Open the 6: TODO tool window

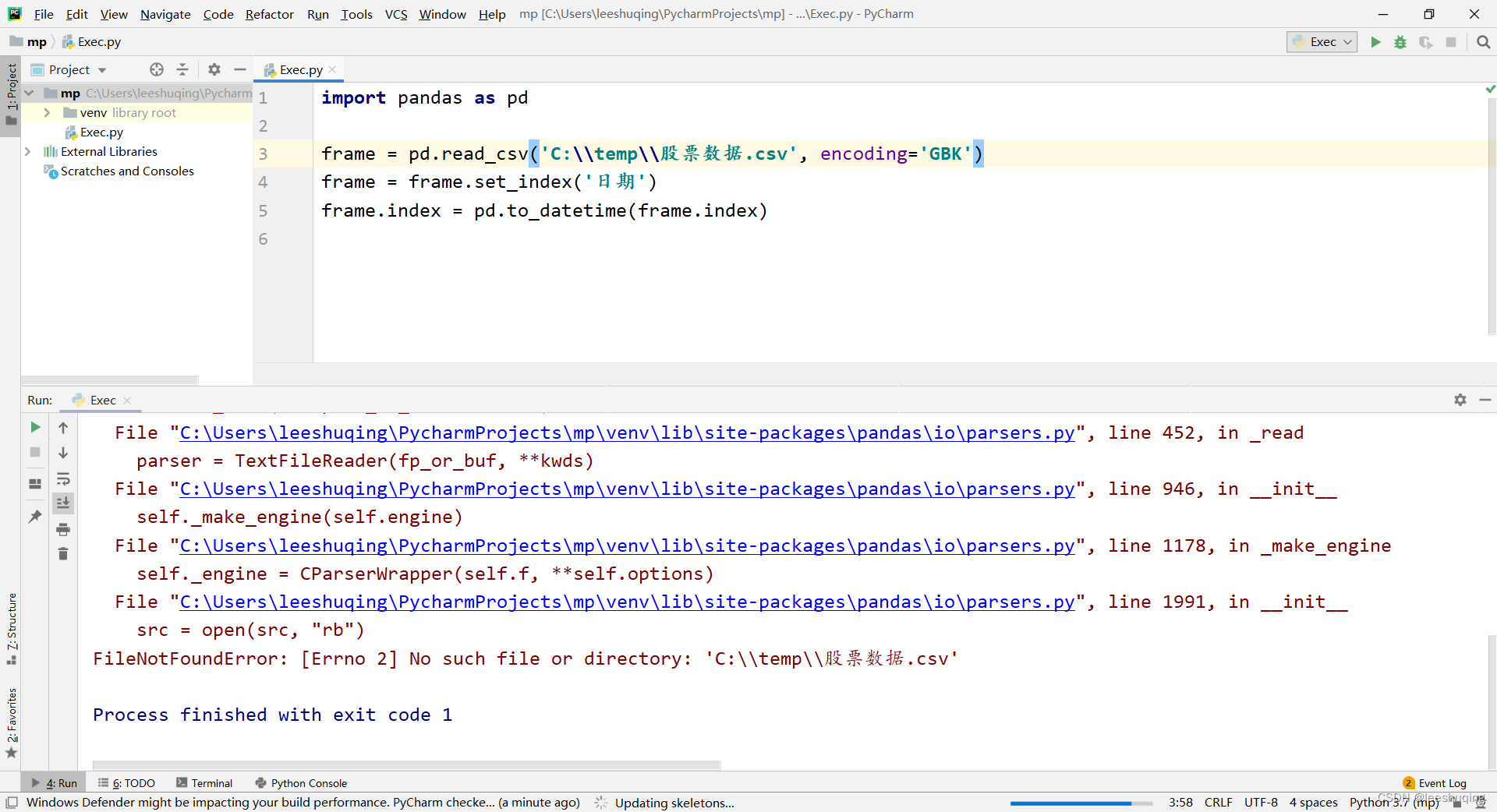(126, 783)
